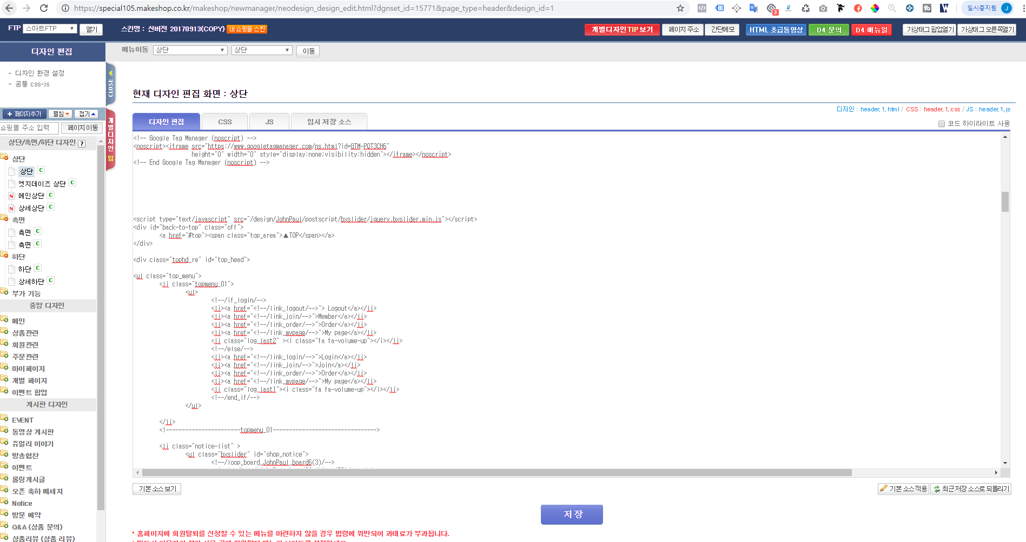Open the 마이페이지 tree item

click(28, 369)
